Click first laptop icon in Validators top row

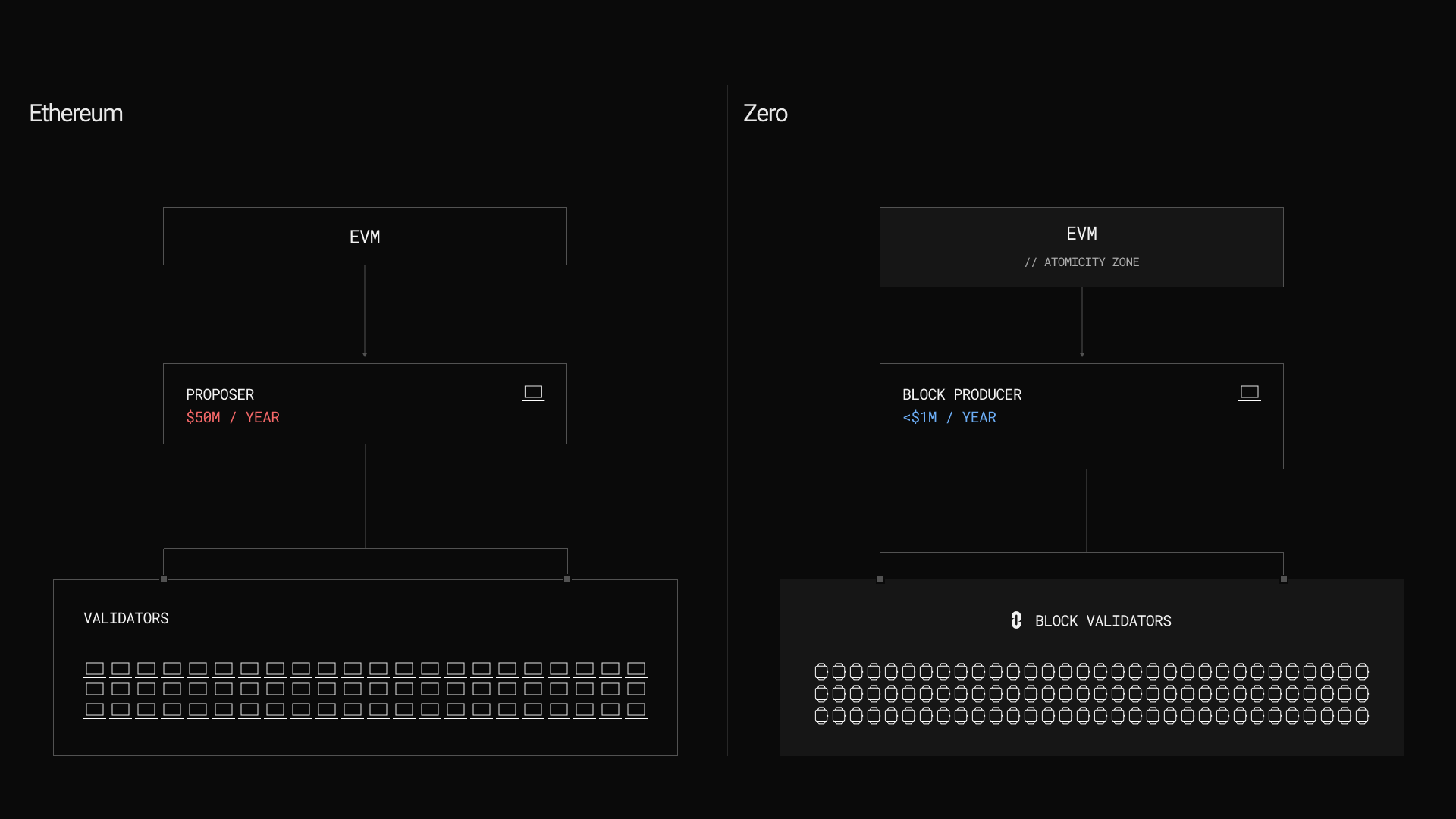[95, 669]
